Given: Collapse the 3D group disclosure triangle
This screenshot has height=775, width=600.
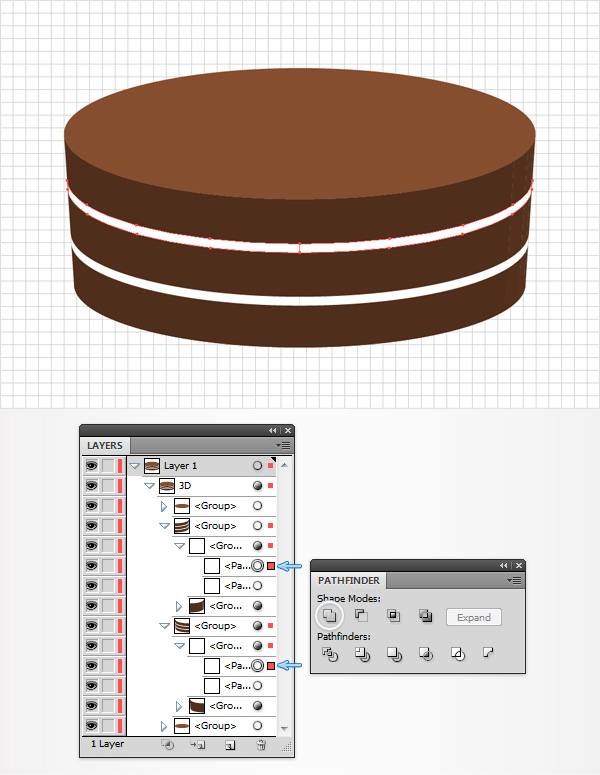Looking at the screenshot, I should [149, 486].
